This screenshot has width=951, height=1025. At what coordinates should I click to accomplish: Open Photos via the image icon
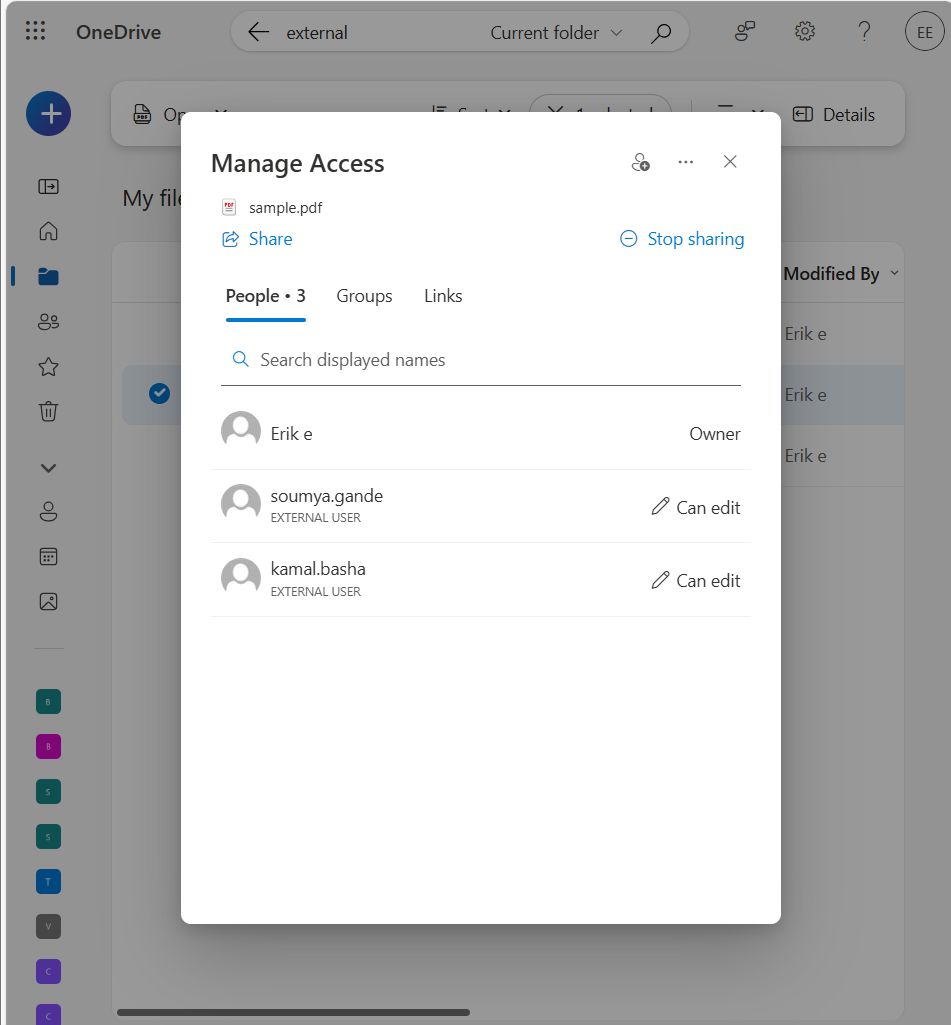47,601
